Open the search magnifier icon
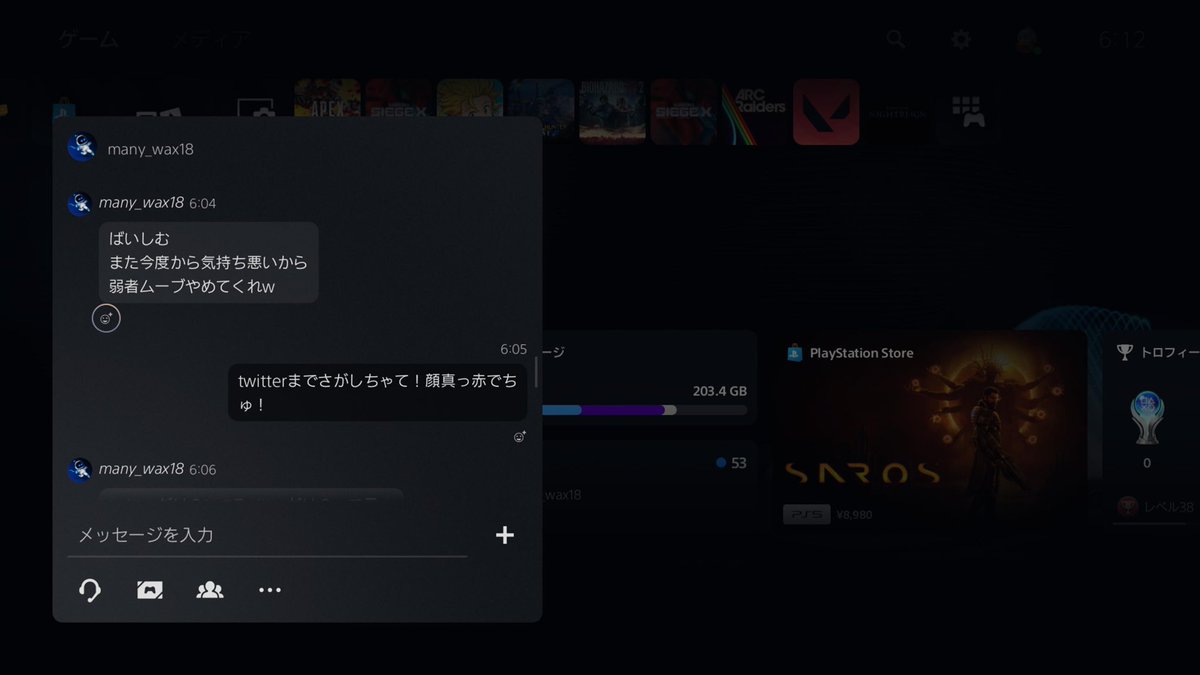The width and height of the screenshot is (1200, 675). pyautogui.click(x=896, y=39)
